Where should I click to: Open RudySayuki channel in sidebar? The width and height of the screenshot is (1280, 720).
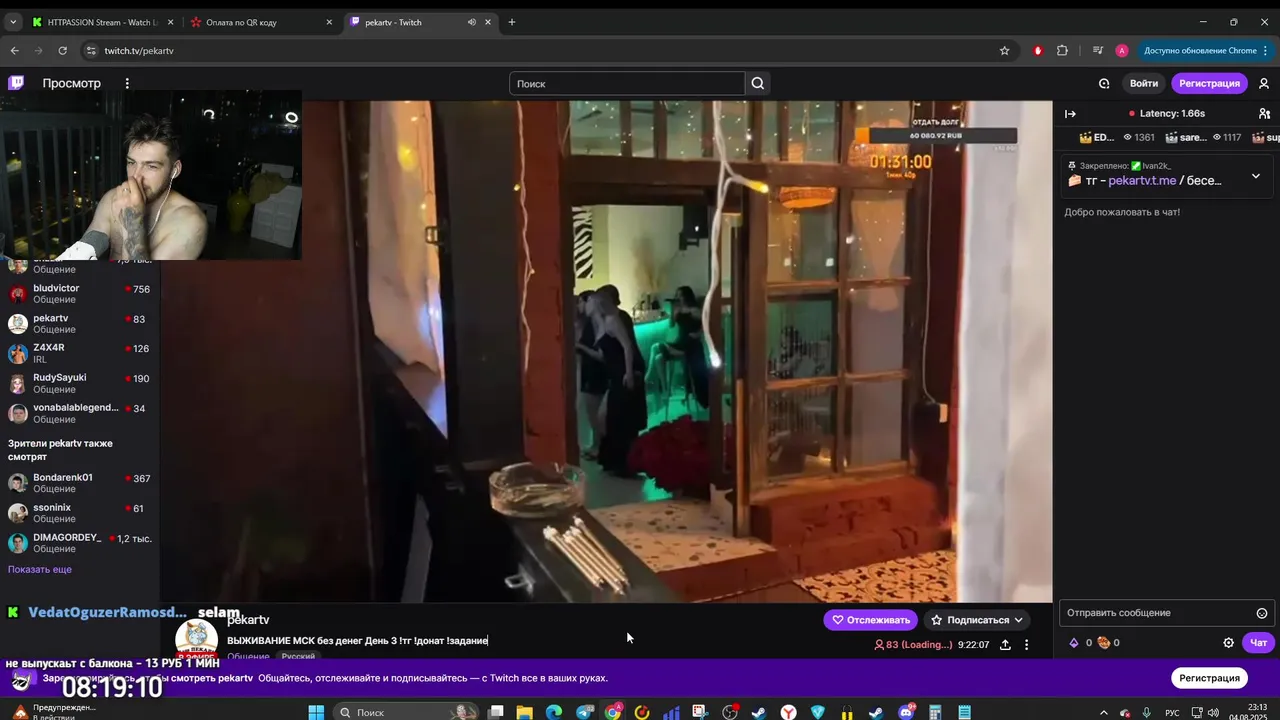coord(80,384)
